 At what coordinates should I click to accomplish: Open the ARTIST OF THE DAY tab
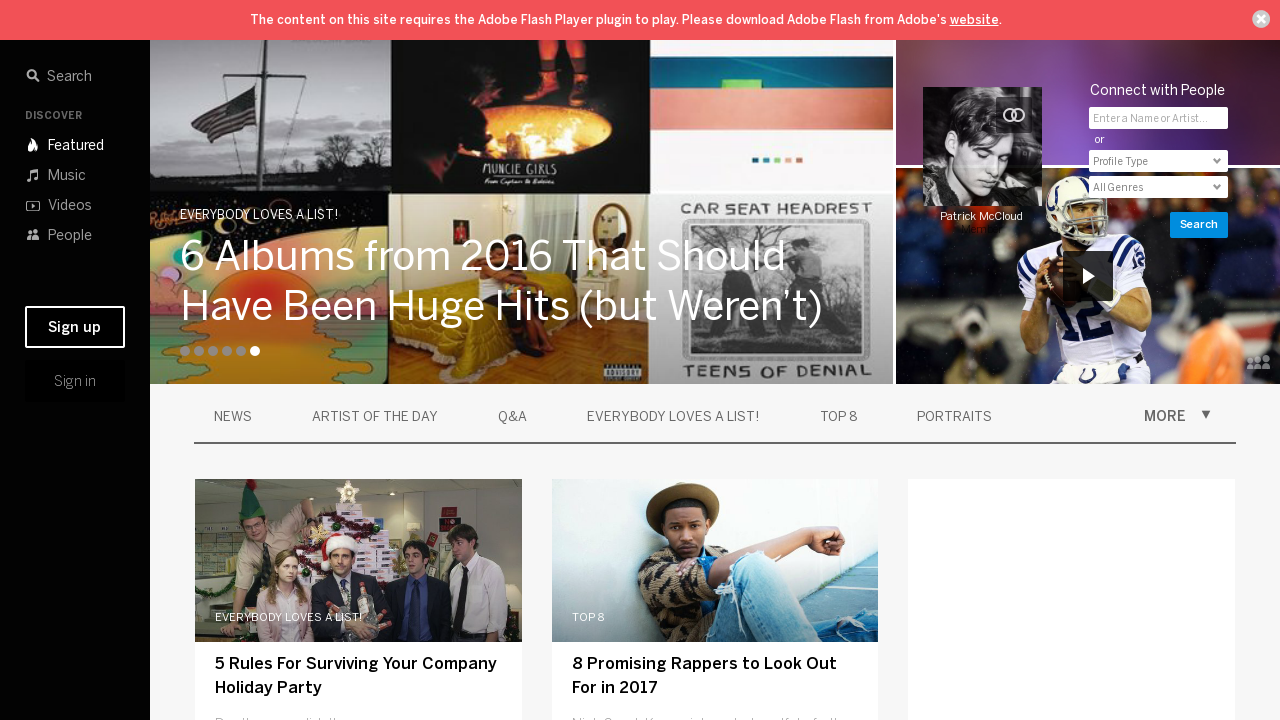[375, 416]
